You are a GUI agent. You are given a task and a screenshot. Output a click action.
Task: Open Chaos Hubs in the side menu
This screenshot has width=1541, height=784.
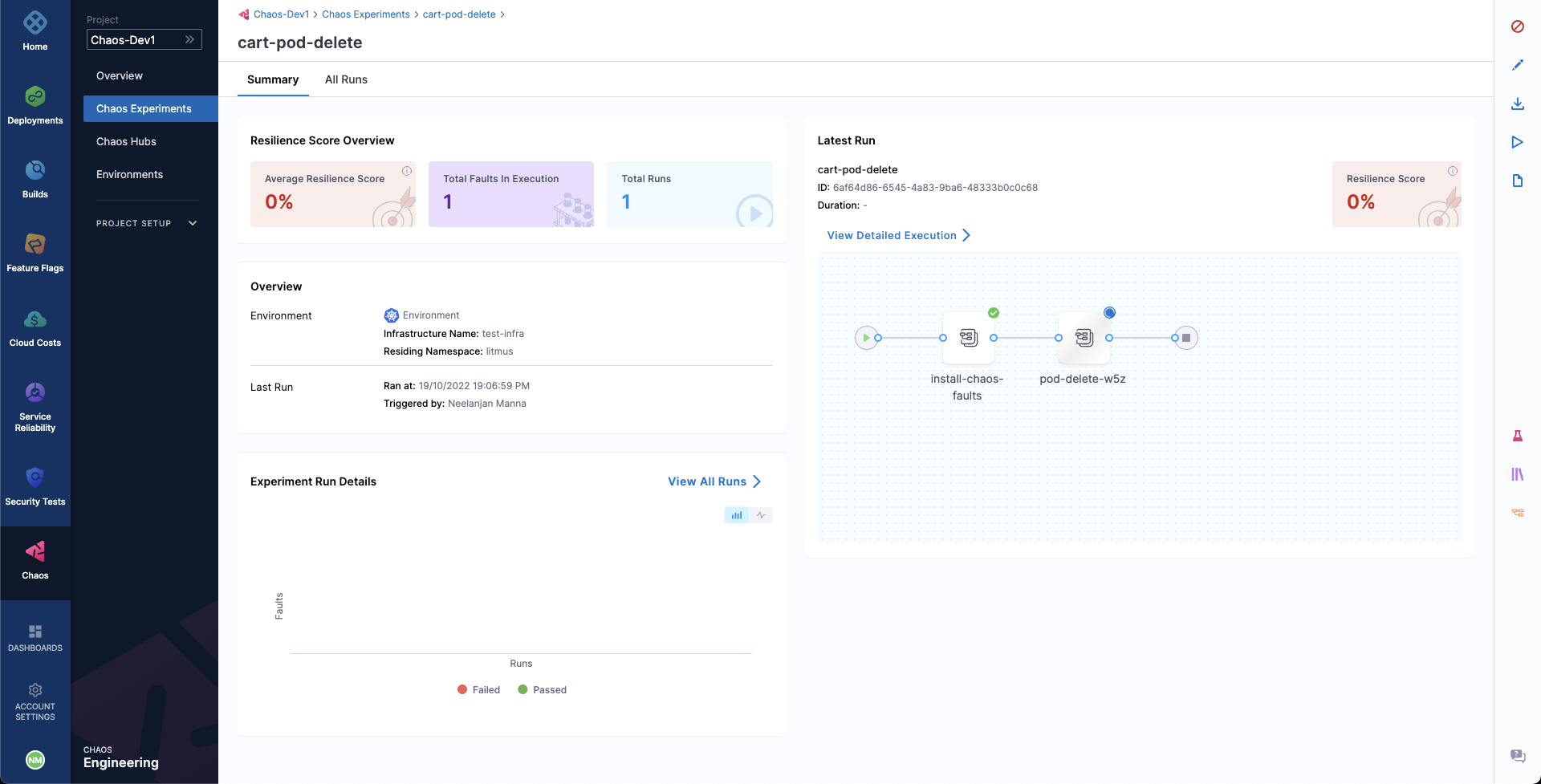tap(126, 141)
